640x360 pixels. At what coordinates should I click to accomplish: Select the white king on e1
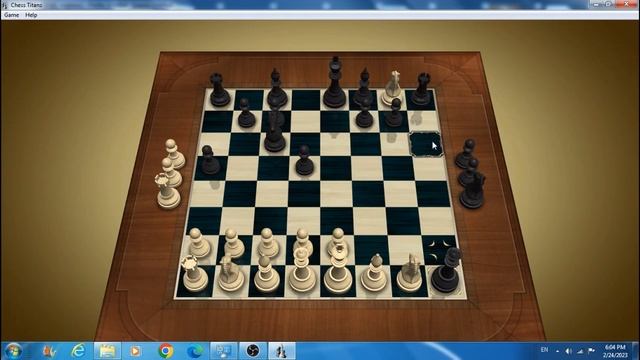point(338,269)
